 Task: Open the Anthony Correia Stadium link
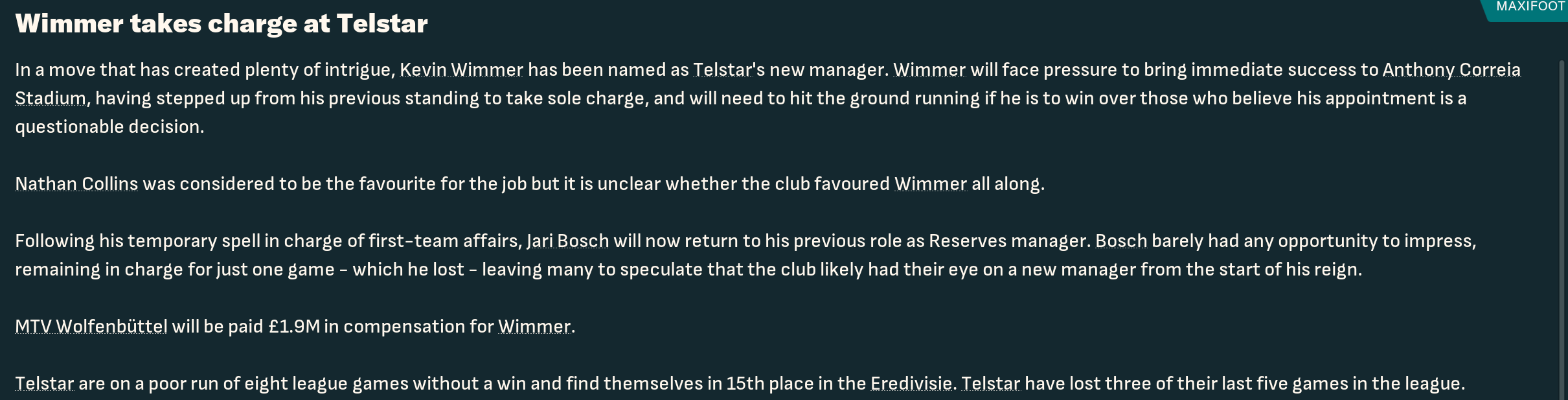1451,70
